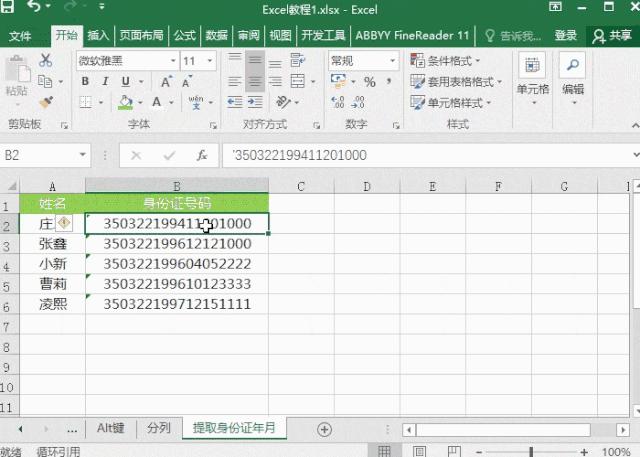Click the 登录 sign-in link
640x457 pixels.
point(565,36)
